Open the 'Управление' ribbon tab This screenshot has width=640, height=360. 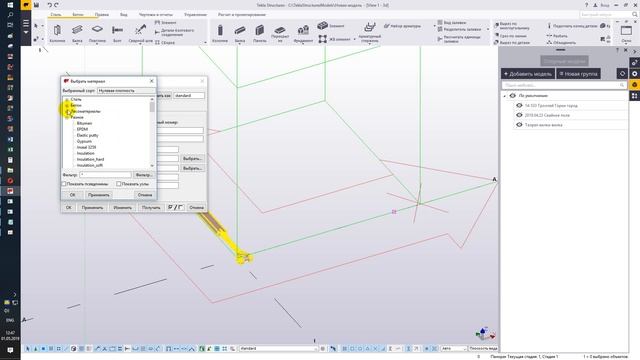tap(195, 15)
